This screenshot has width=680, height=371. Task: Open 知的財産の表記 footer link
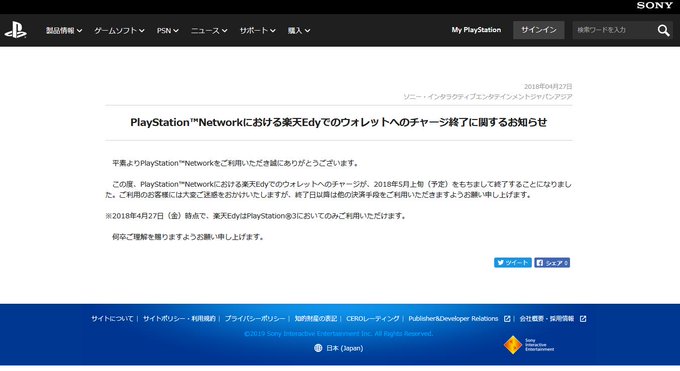coord(316,318)
